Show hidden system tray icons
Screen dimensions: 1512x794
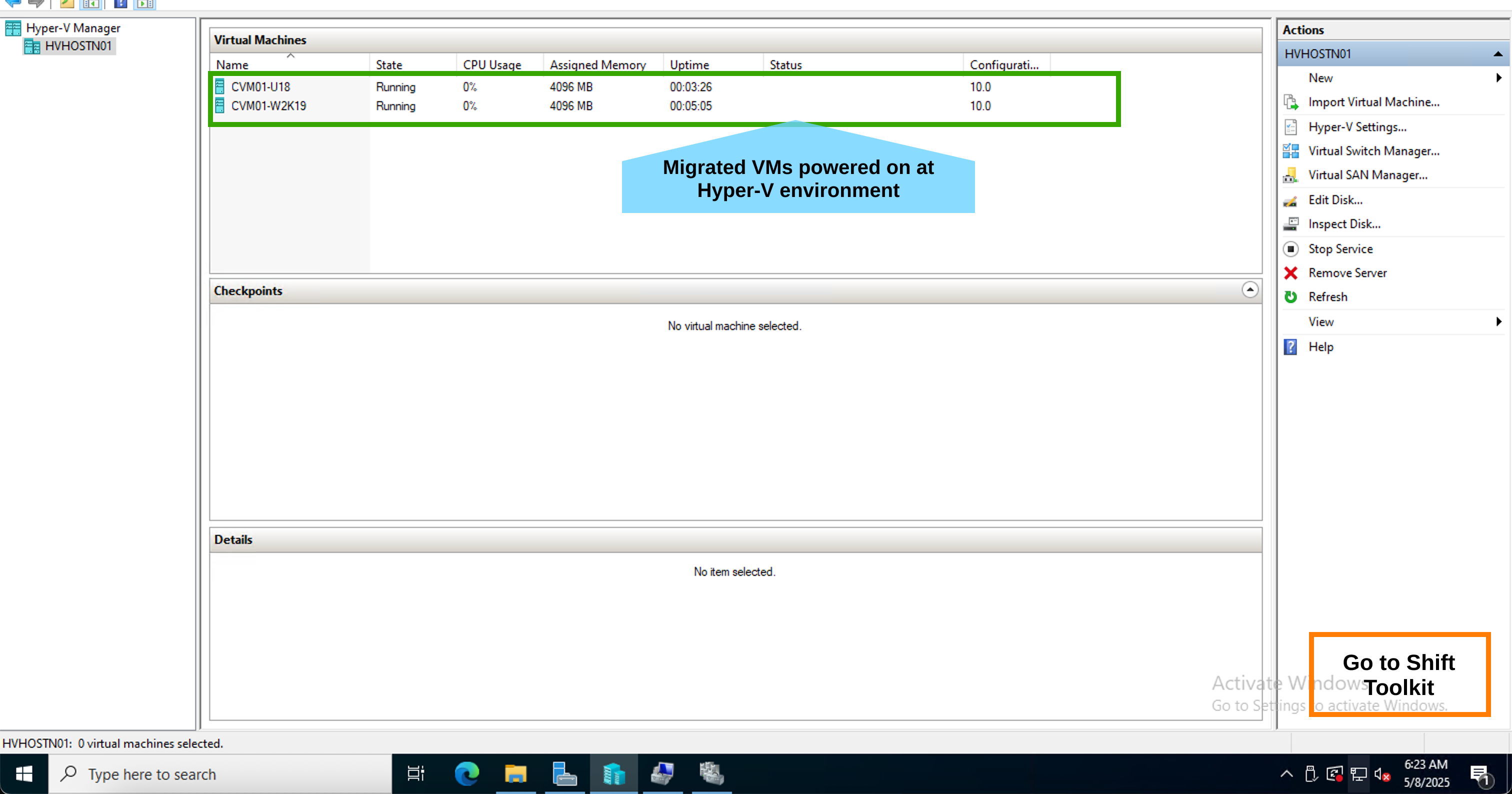pyautogui.click(x=1286, y=774)
